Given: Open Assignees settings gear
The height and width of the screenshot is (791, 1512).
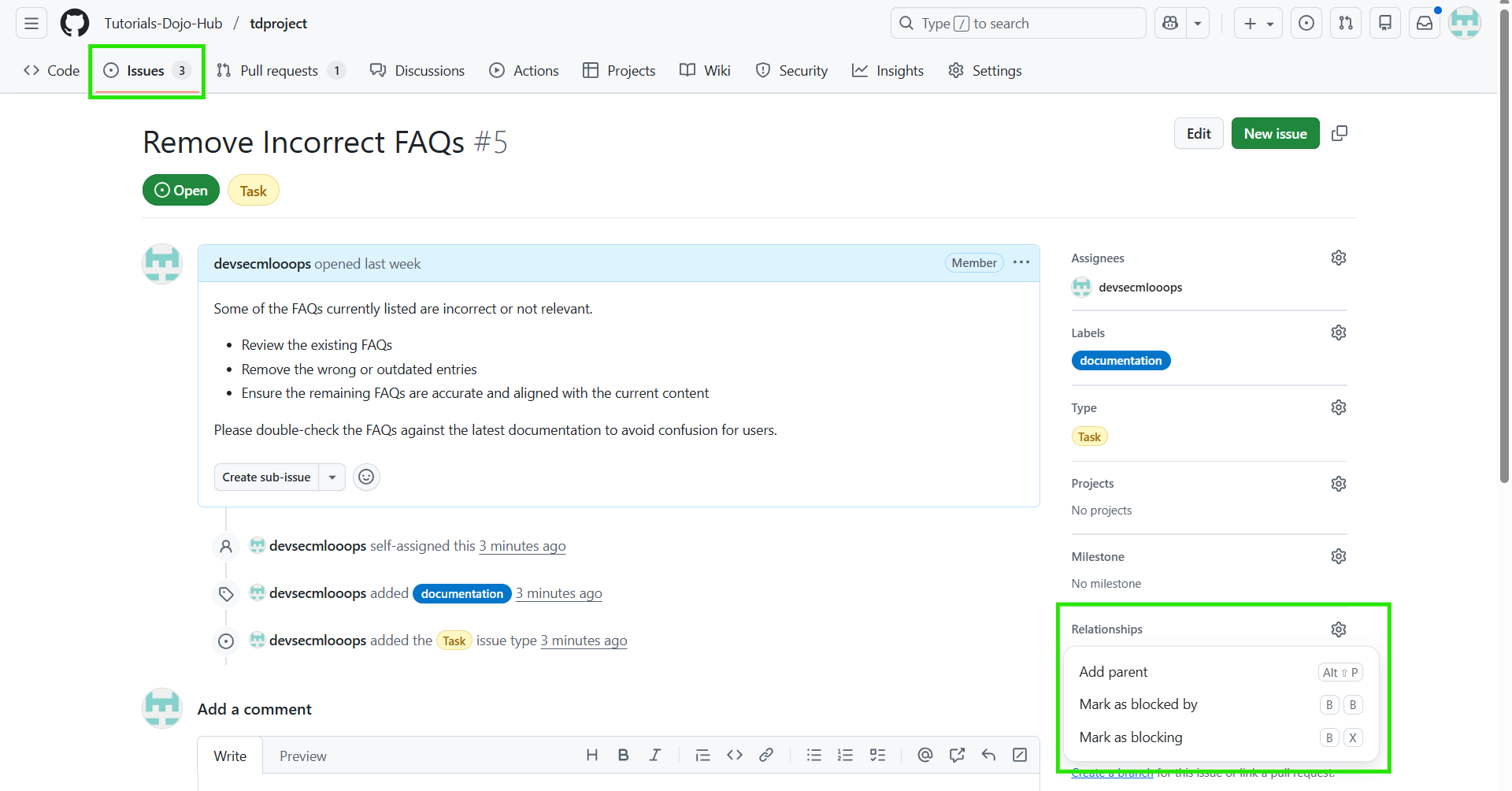Looking at the screenshot, I should tap(1339, 257).
